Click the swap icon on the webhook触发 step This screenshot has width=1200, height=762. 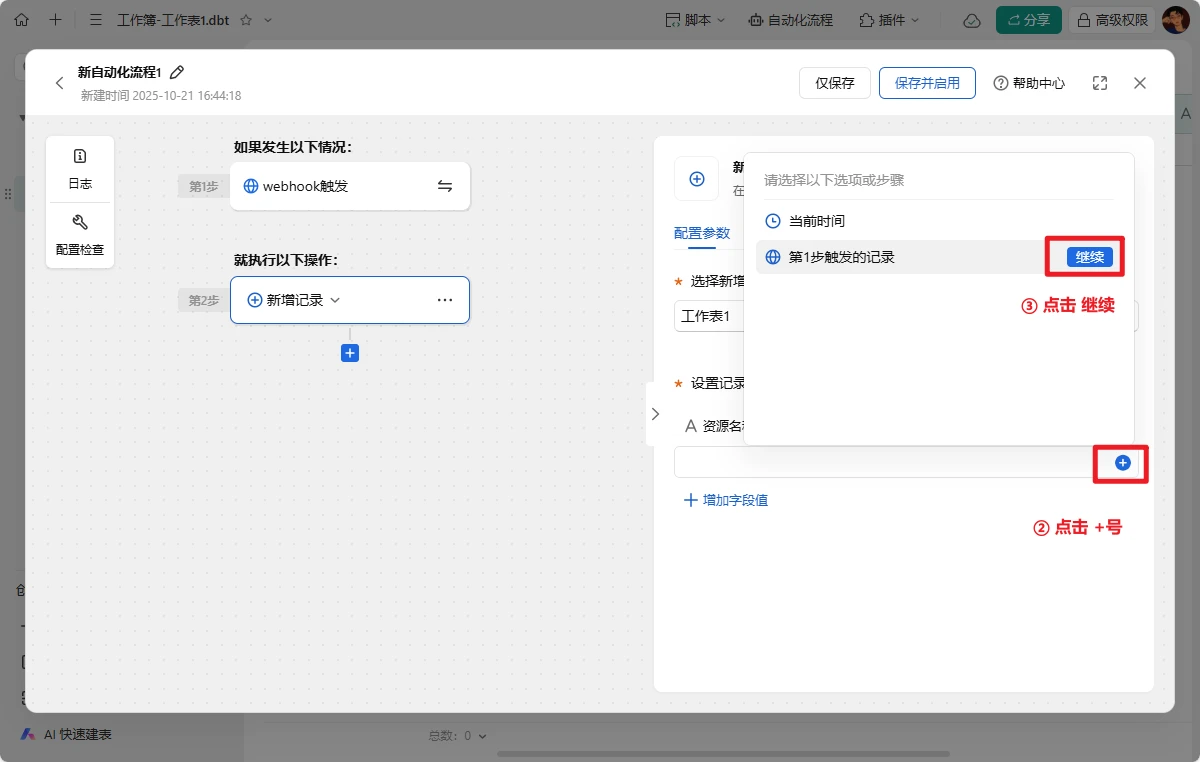(x=445, y=186)
